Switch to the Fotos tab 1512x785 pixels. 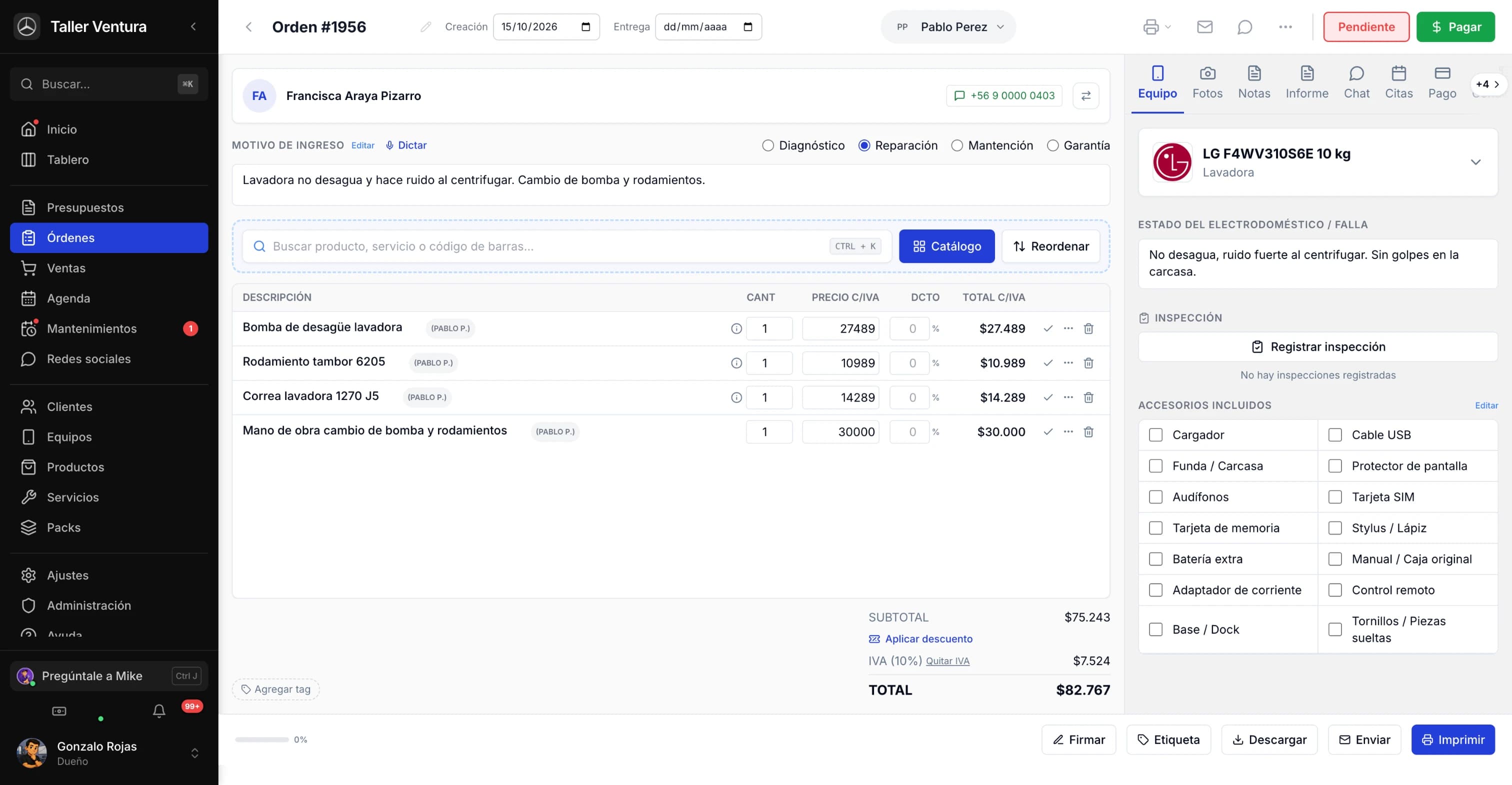tap(1207, 83)
